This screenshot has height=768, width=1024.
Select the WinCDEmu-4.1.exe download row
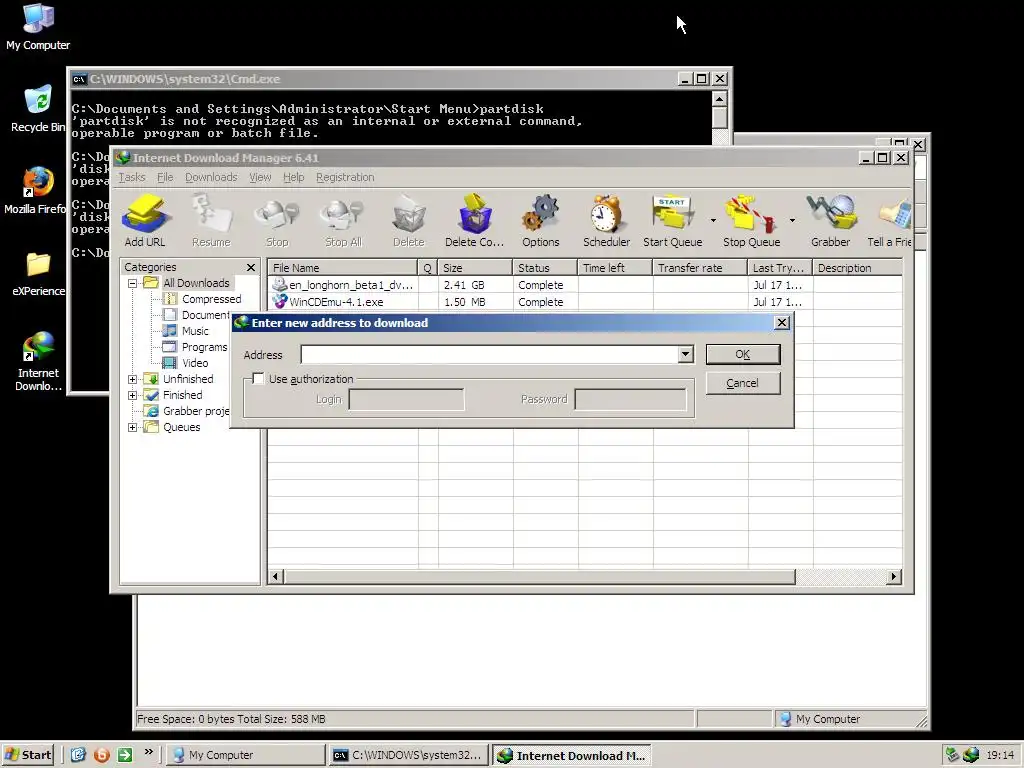[x=585, y=302]
